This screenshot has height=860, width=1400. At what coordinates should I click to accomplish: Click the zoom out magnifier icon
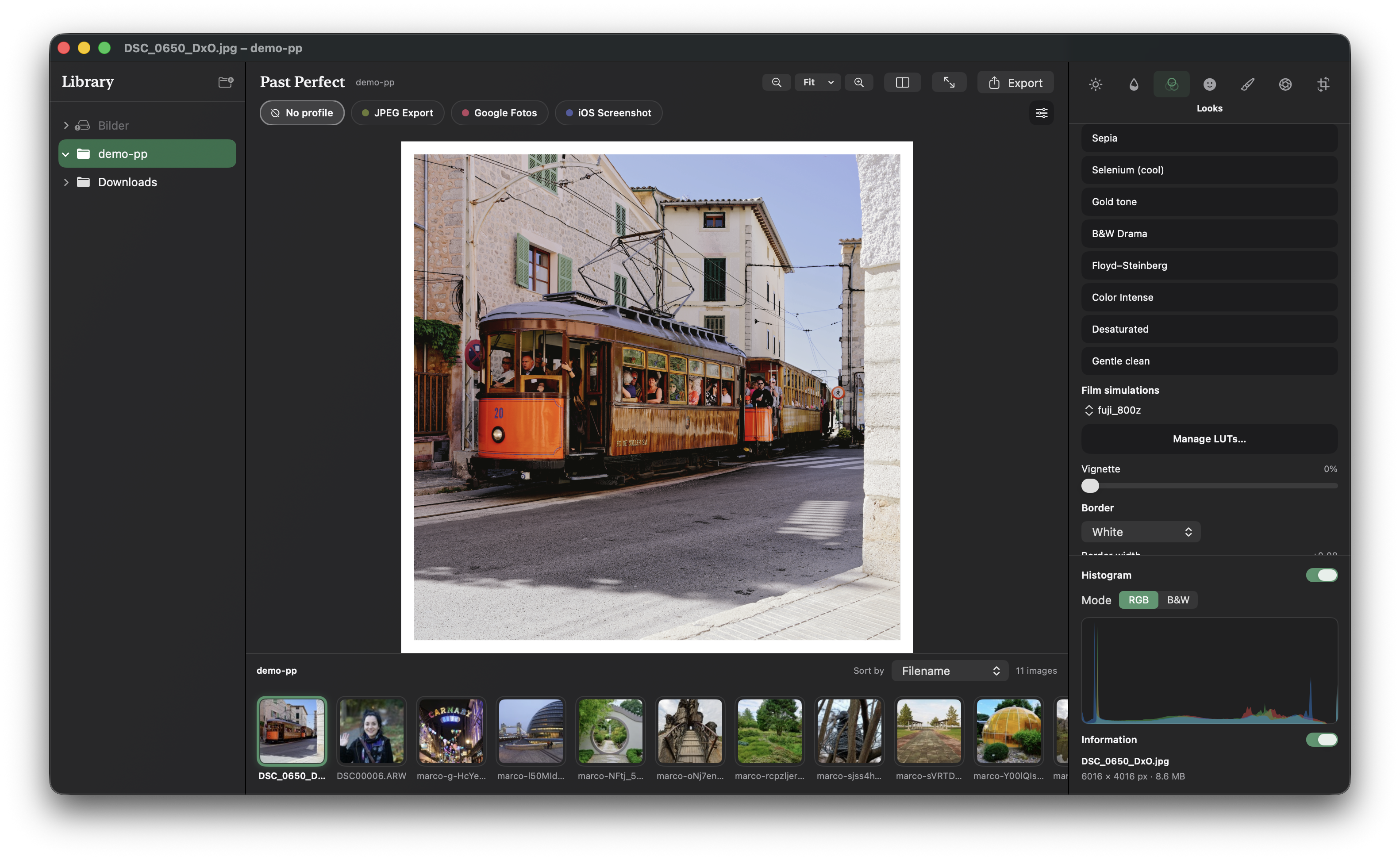[x=776, y=82]
